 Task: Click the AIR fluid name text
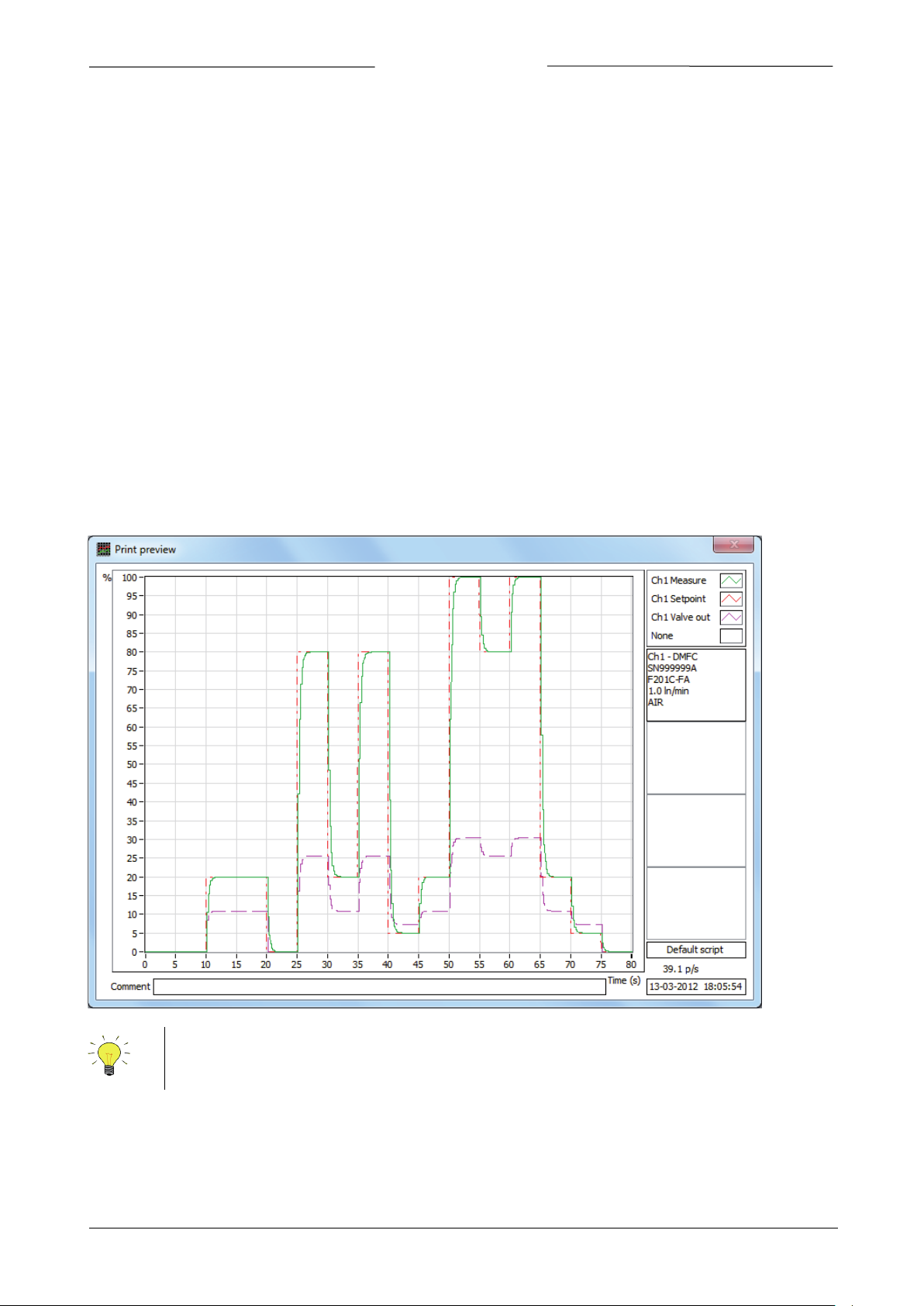(656, 702)
